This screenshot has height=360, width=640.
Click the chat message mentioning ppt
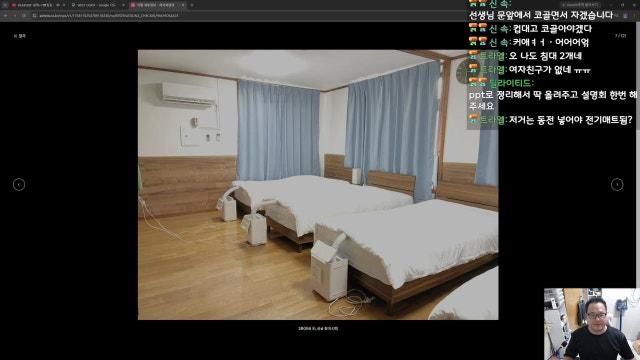click(x=553, y=100)
